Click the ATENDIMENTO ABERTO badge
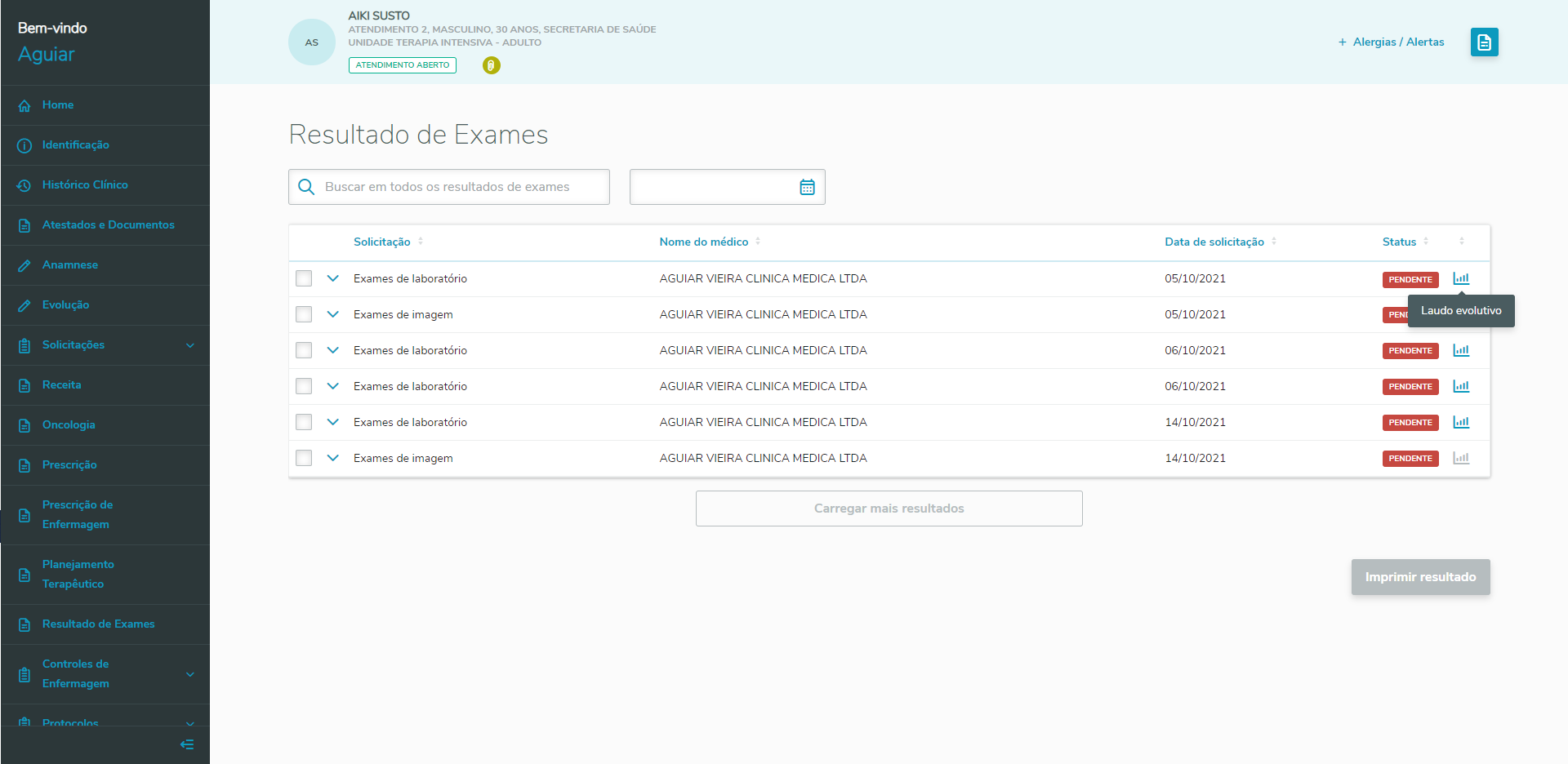The height and width of the screenshot is (764, 1568). 403,65
